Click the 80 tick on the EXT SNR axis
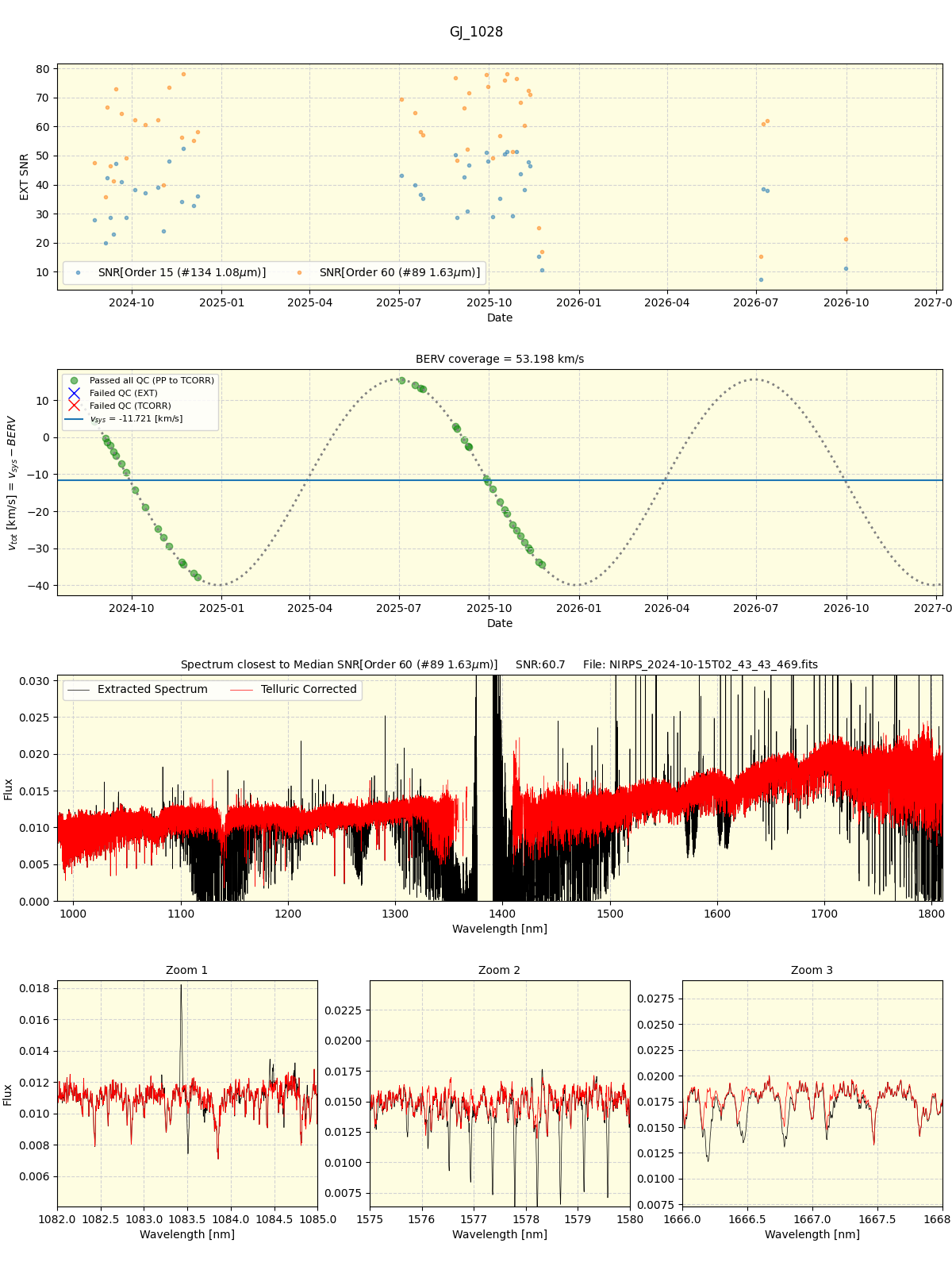This screenshot has width=952, height=1270. point(42,69)
